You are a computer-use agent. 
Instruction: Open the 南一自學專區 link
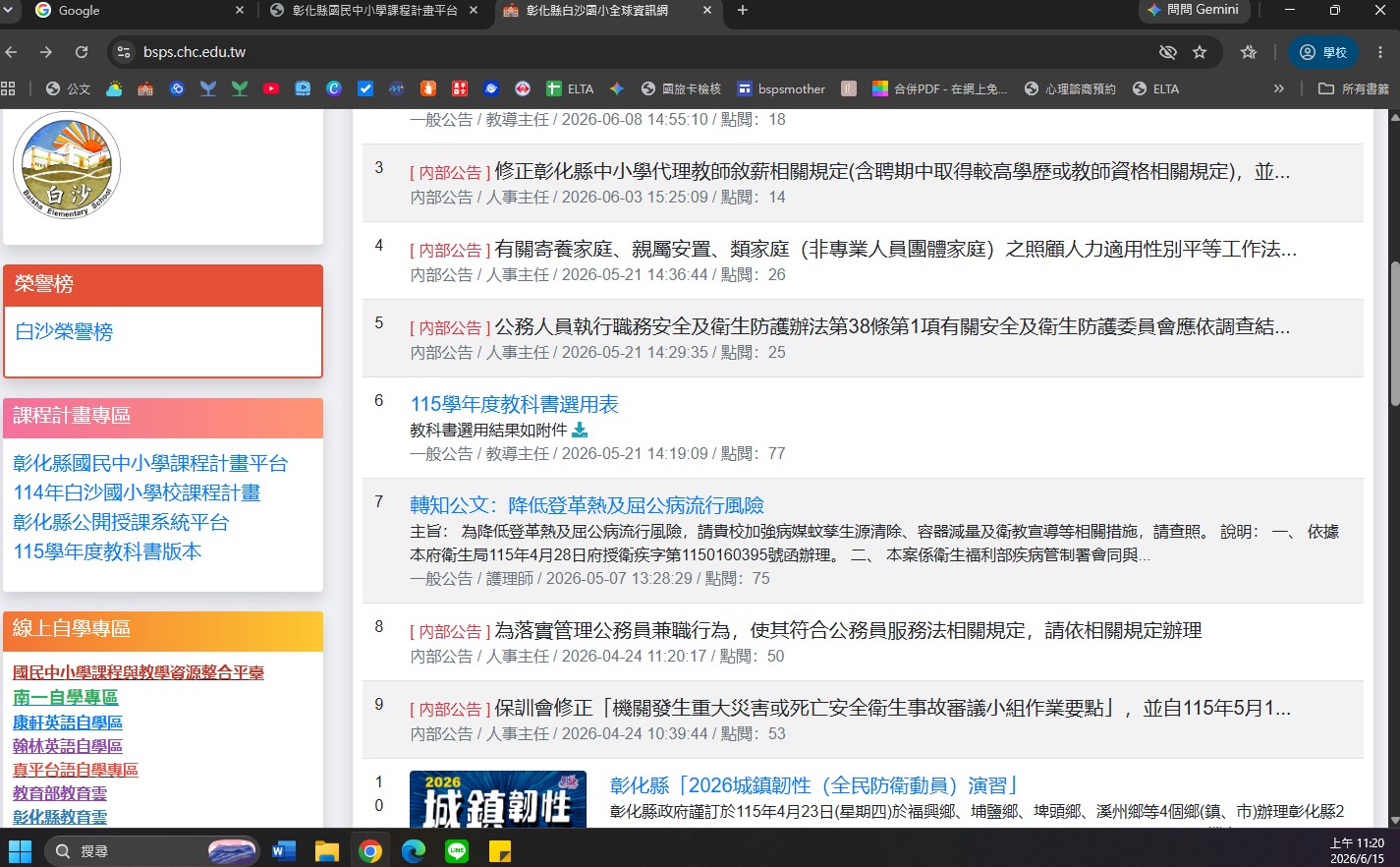(x=66, y=697)
